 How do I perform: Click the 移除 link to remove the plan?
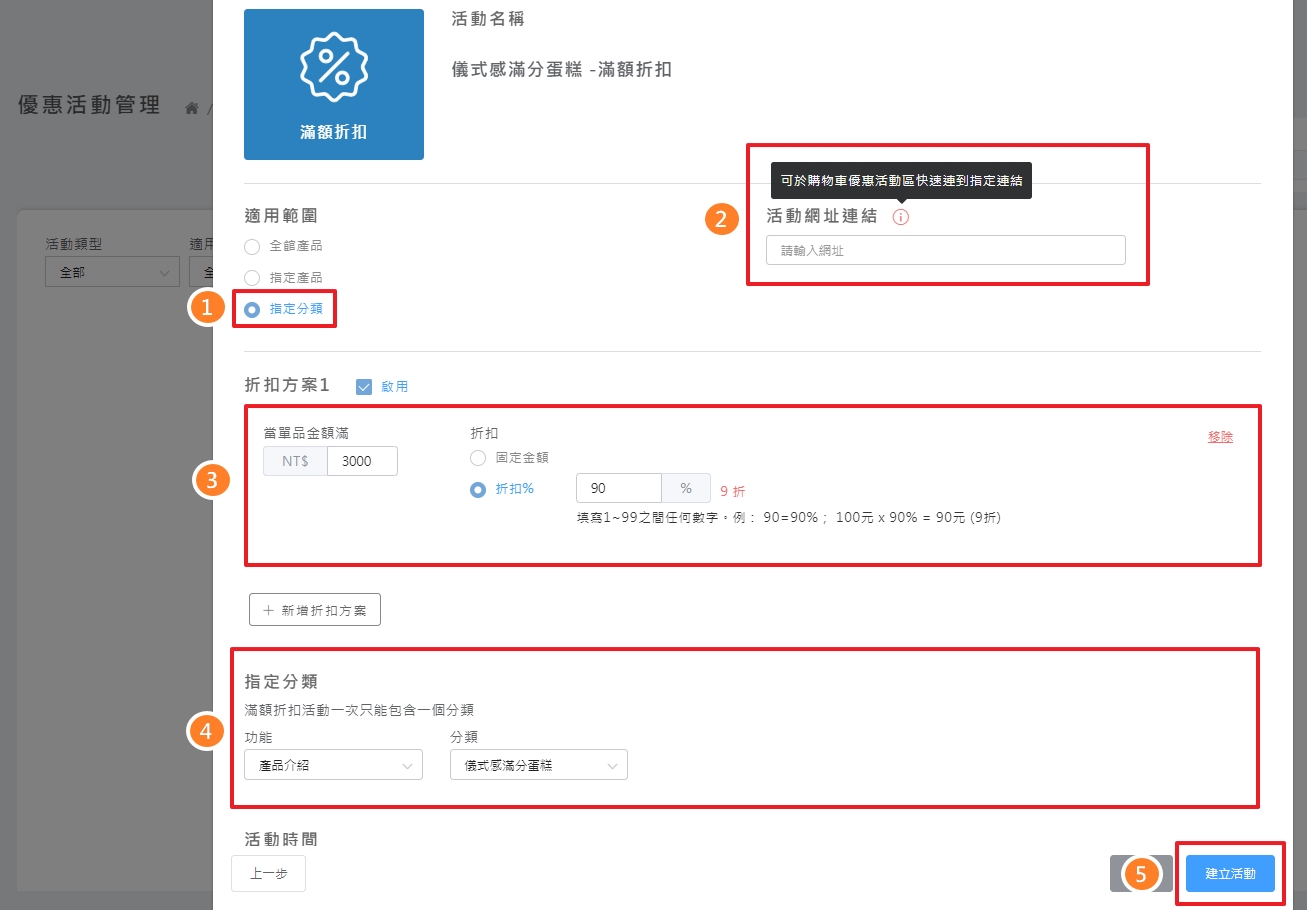click(x=1220, y=437)
